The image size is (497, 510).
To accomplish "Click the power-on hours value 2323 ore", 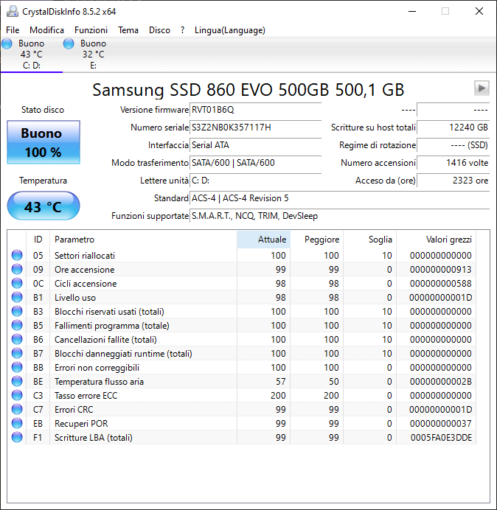I will [x=453, y=180].
